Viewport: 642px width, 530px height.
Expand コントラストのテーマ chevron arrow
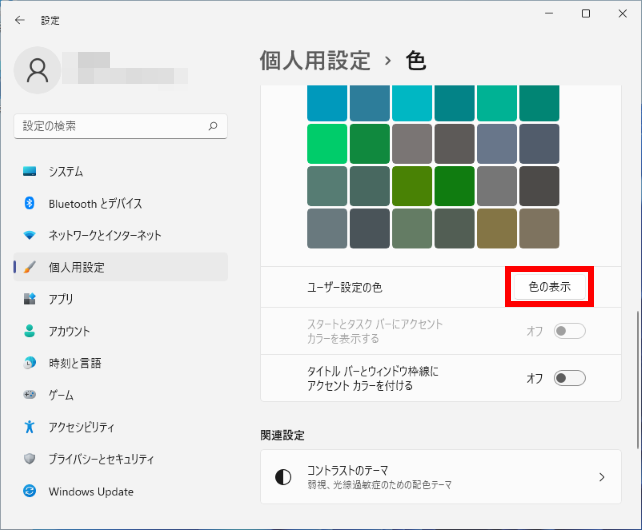pyautogui.click(x=601, y=477)
